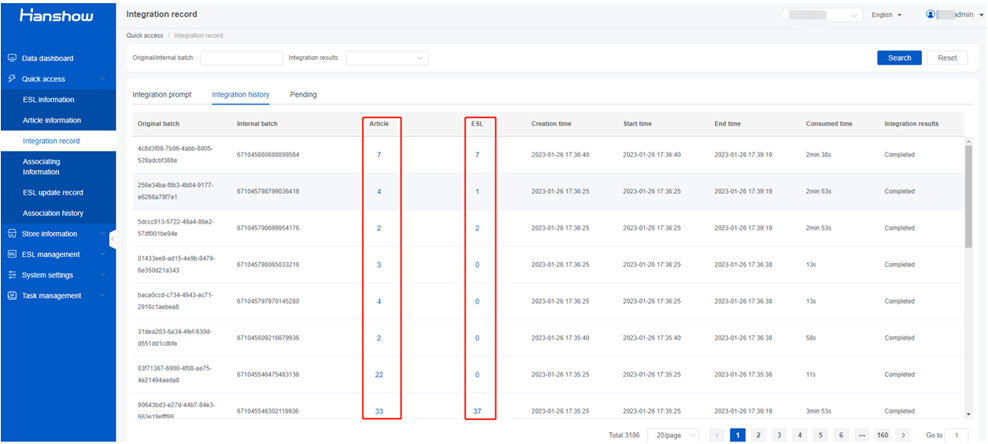This screenshot has height=444, width=988.
Task: Expand the System settings chevron
Action: point(103,275)
